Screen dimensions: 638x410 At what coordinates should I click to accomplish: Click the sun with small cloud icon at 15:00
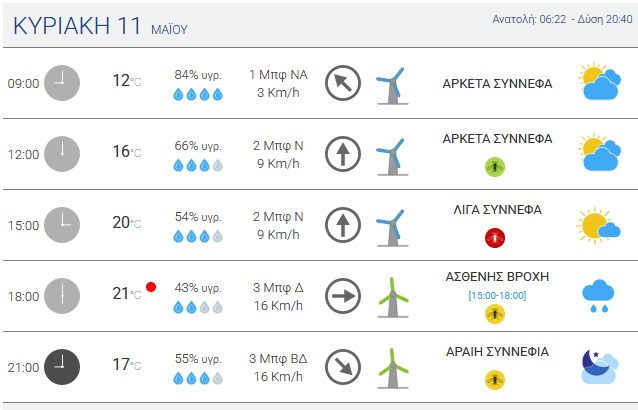point(598,225)
